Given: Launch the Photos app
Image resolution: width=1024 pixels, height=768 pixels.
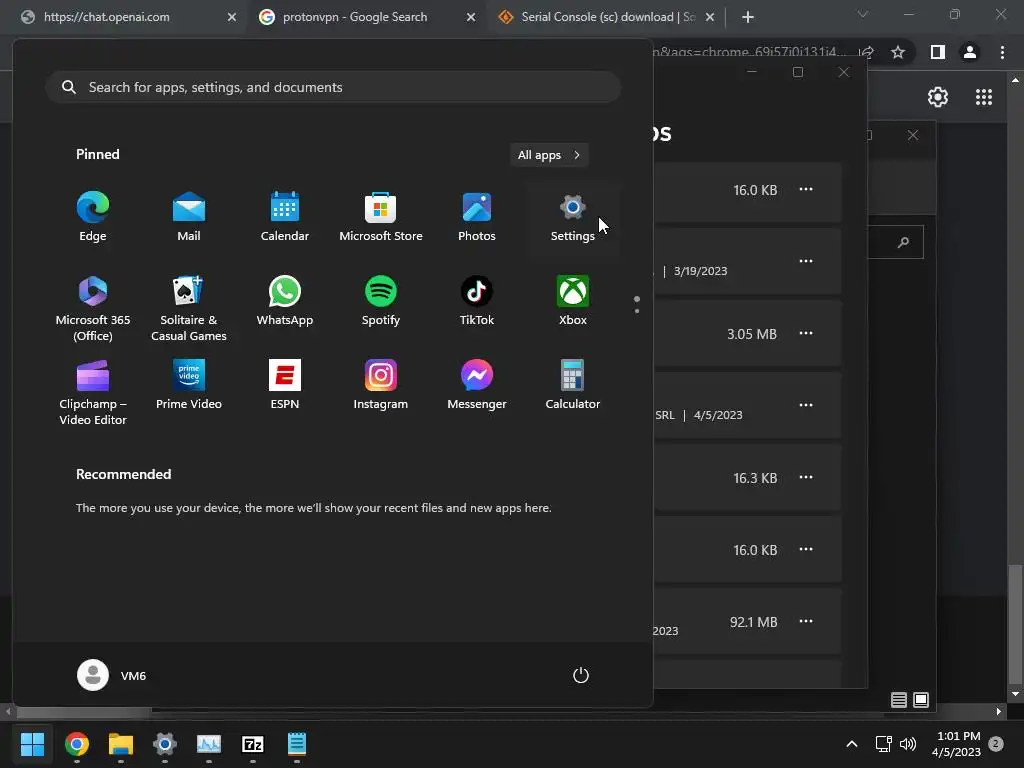Looking at the screenshot, I should coord(477,217).
